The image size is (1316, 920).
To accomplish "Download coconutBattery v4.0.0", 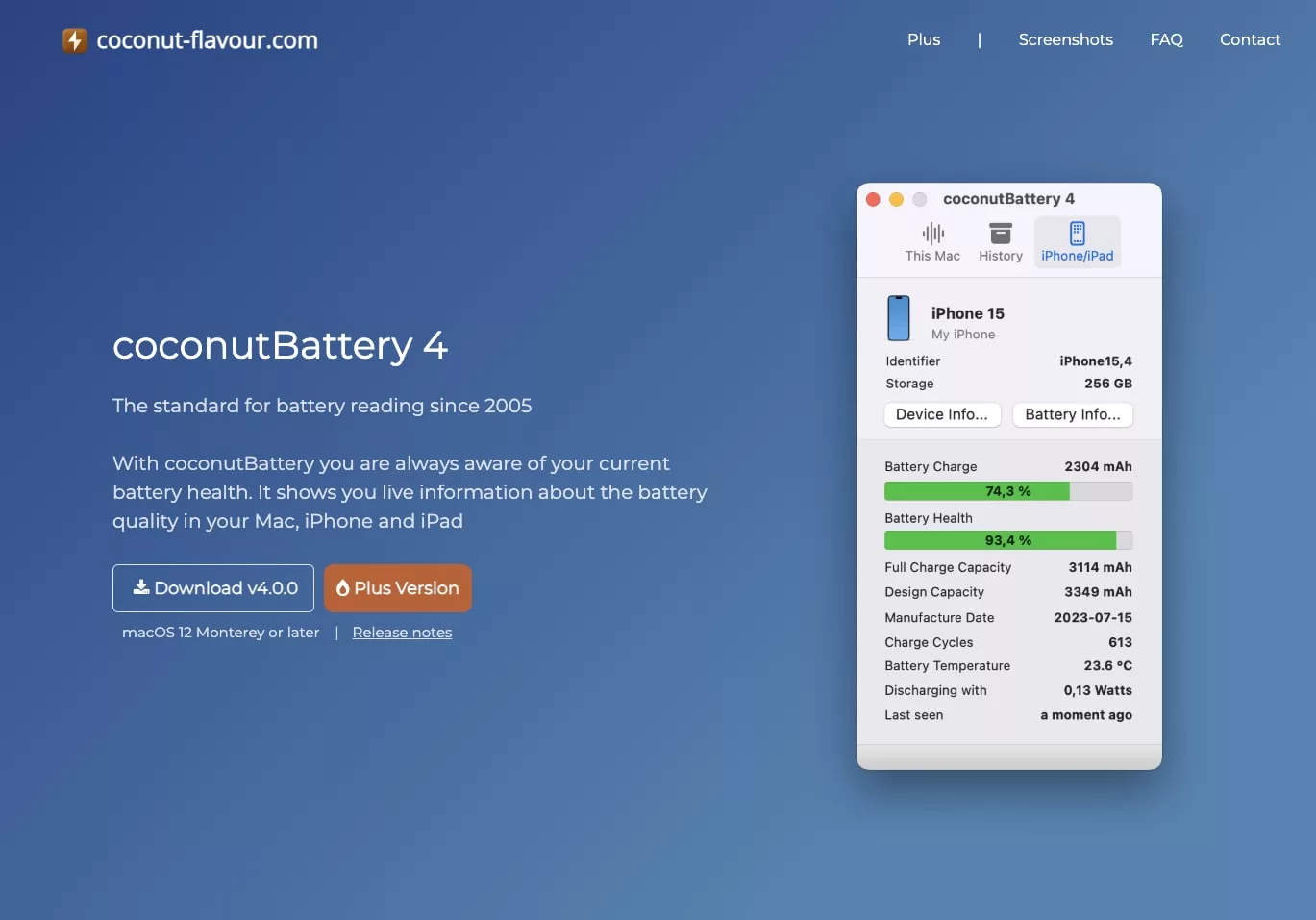I will (x=213, y=588).
